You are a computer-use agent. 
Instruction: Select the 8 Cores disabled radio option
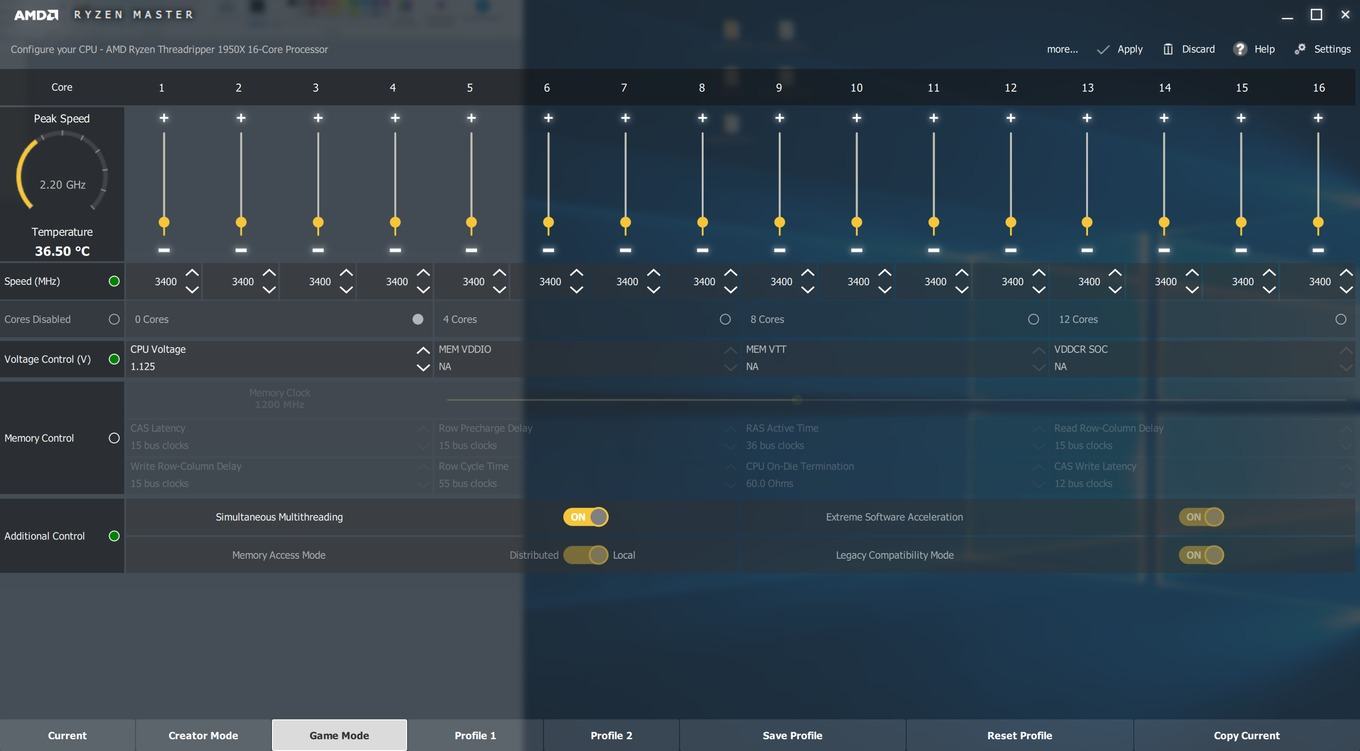(x=1033, y=319)
